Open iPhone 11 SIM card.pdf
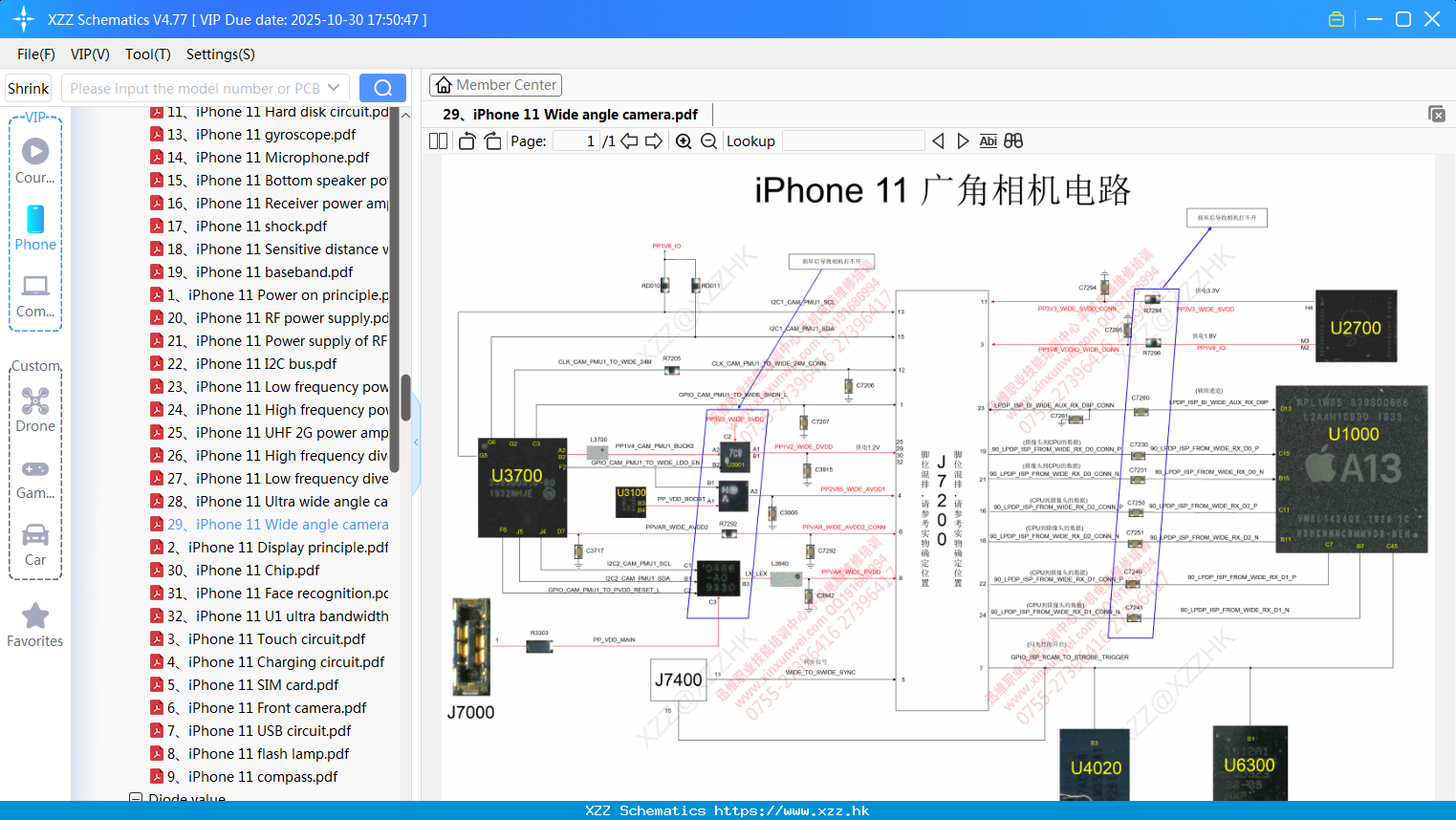The image size is (1456, 820). pos(245,685)
